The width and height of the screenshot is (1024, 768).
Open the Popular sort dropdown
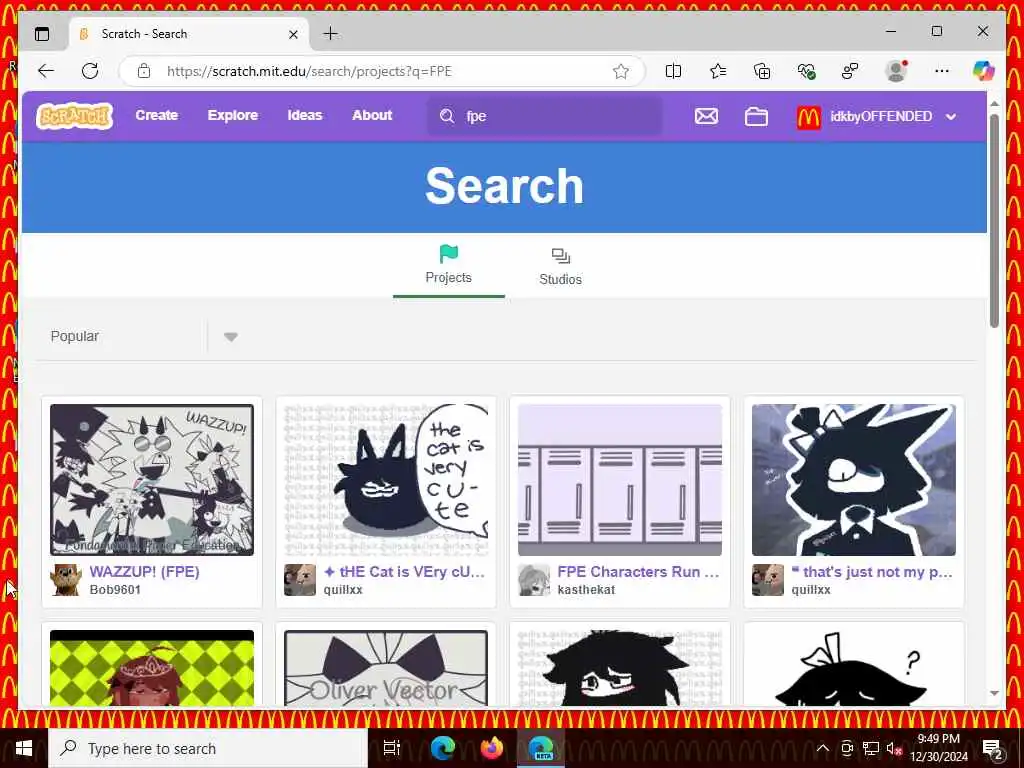[x=144, y=336]
